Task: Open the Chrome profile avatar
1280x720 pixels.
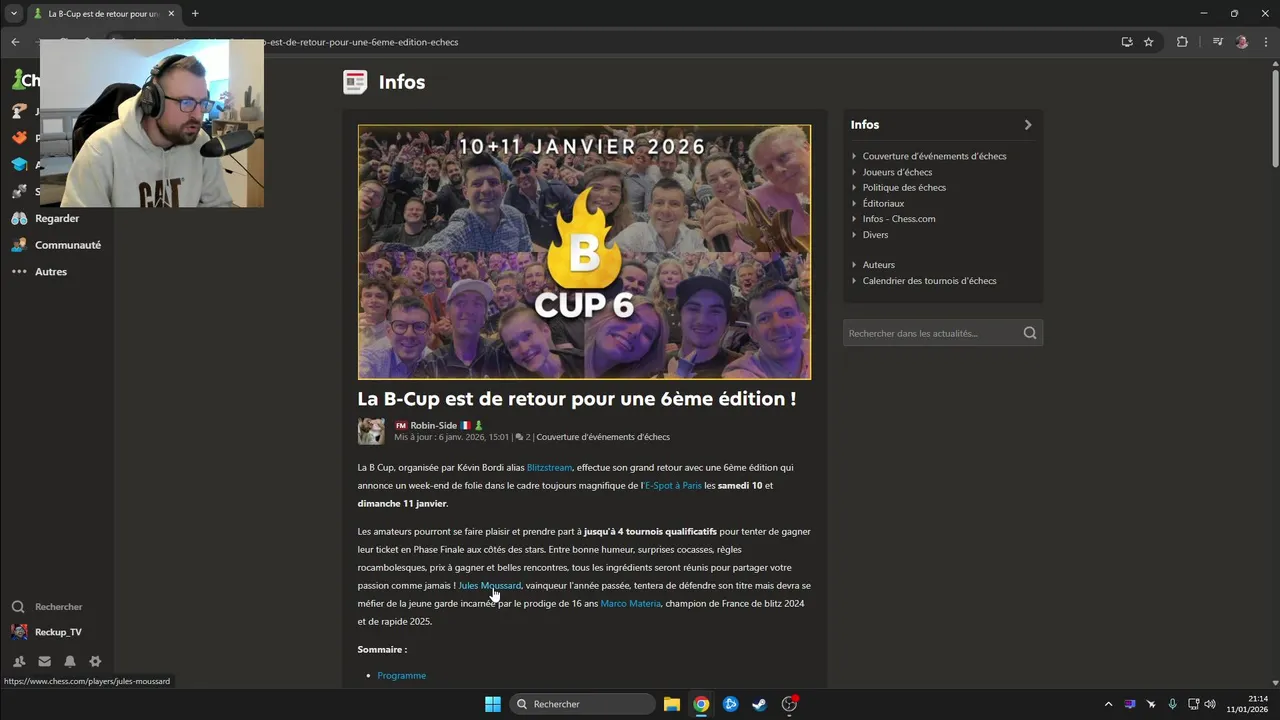Action: pos(1242,42)
